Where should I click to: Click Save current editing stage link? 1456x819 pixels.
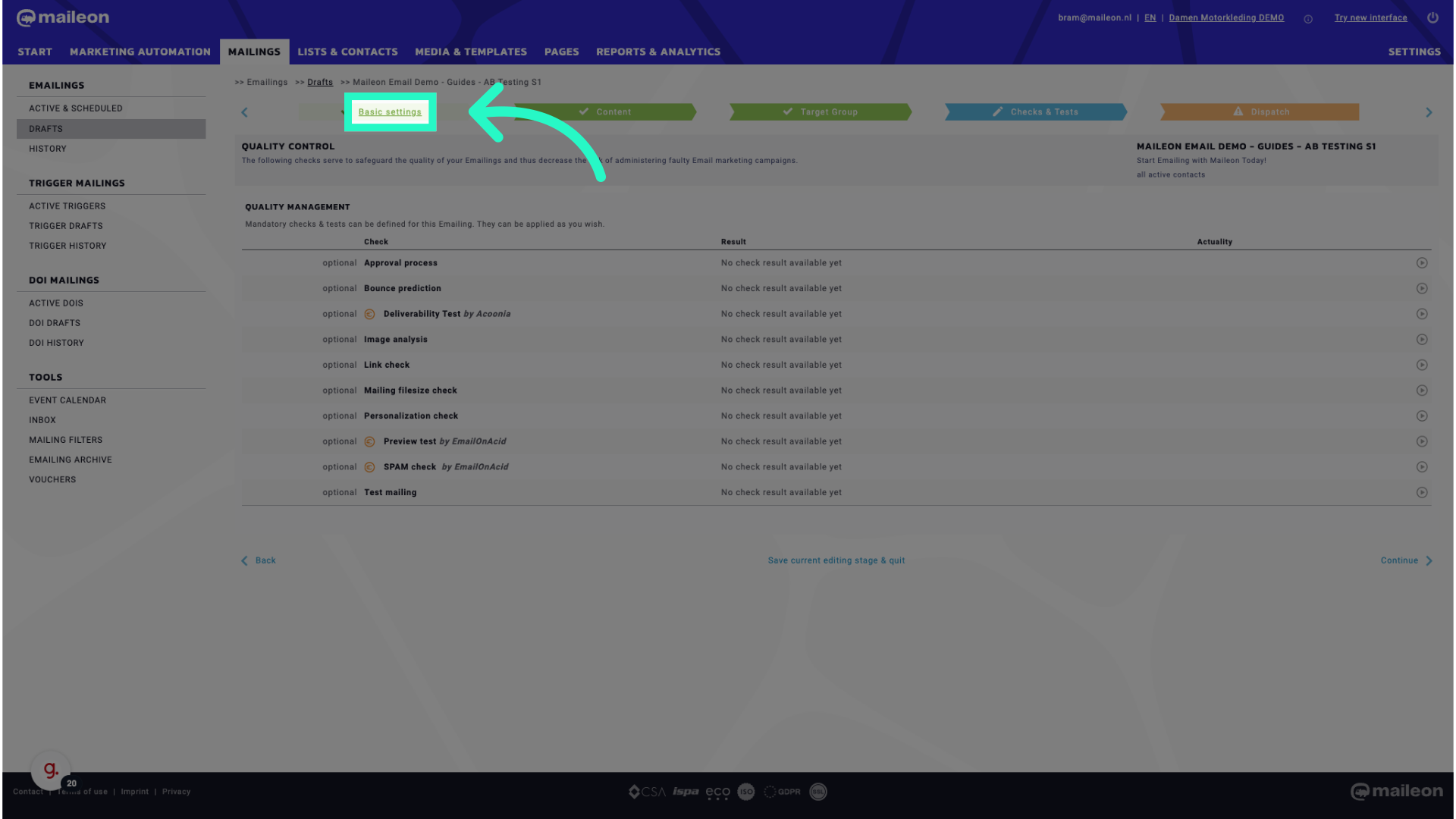click(x=836, y=560)
